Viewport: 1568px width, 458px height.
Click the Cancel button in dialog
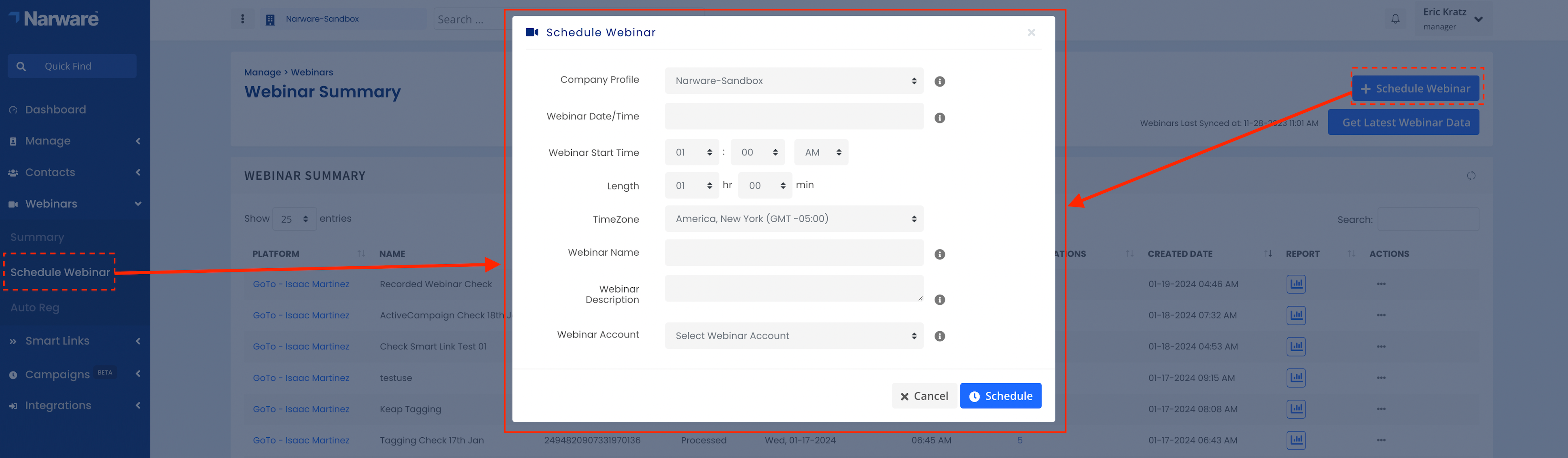pos(924,396)
